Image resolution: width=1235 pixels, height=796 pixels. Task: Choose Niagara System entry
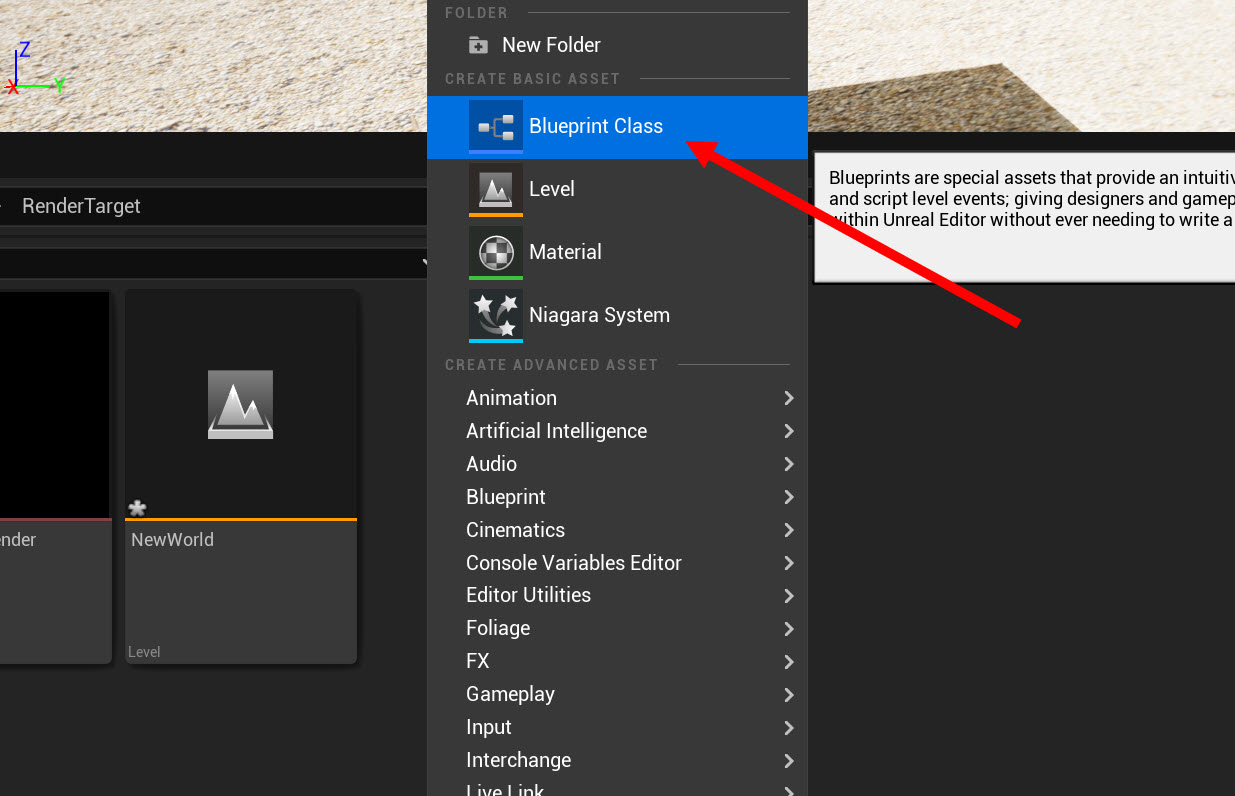click(617, 316)
